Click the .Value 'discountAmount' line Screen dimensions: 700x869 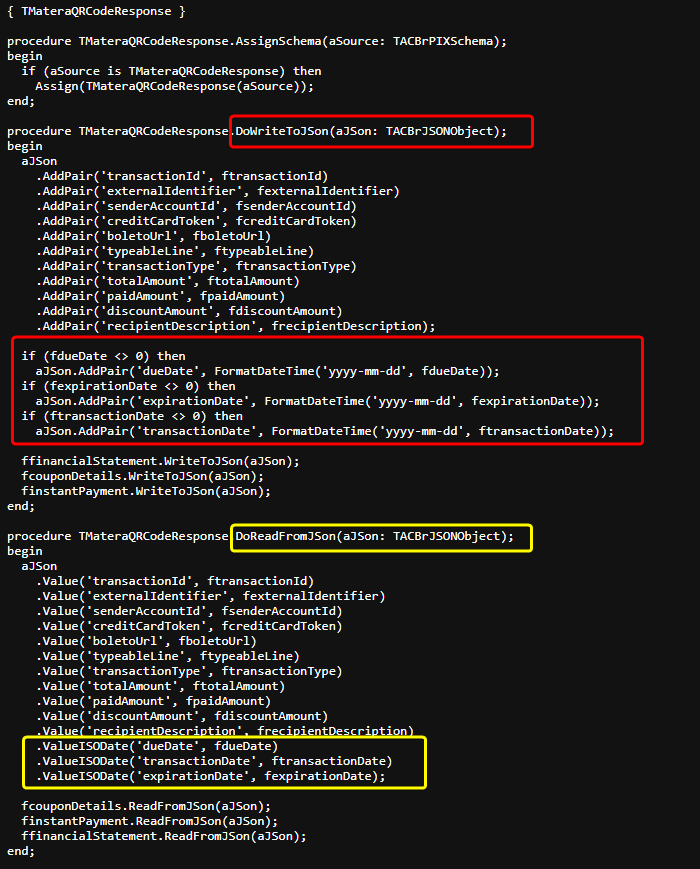tap(182, 716)
